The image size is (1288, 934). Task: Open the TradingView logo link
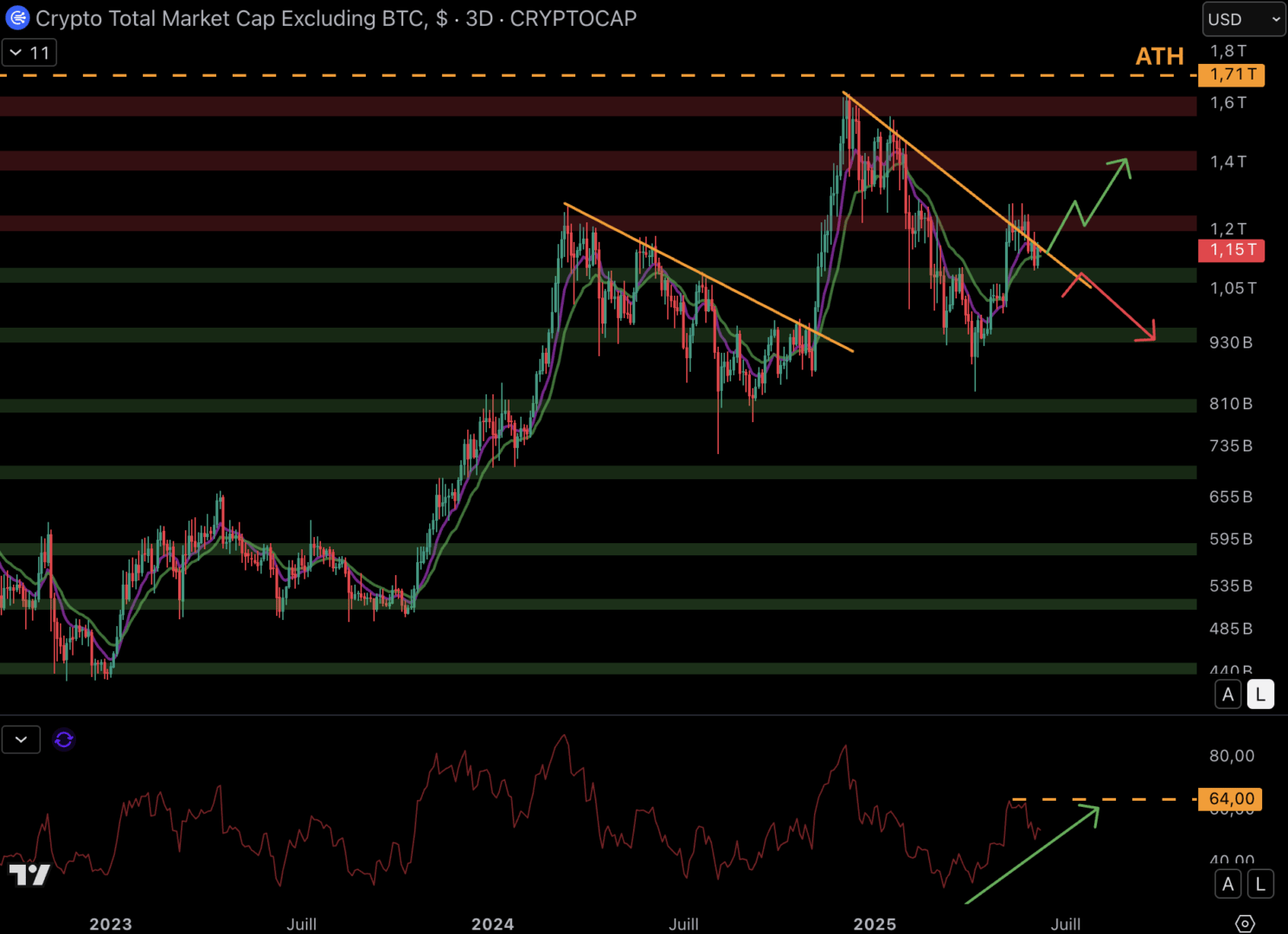click(29, 874)
